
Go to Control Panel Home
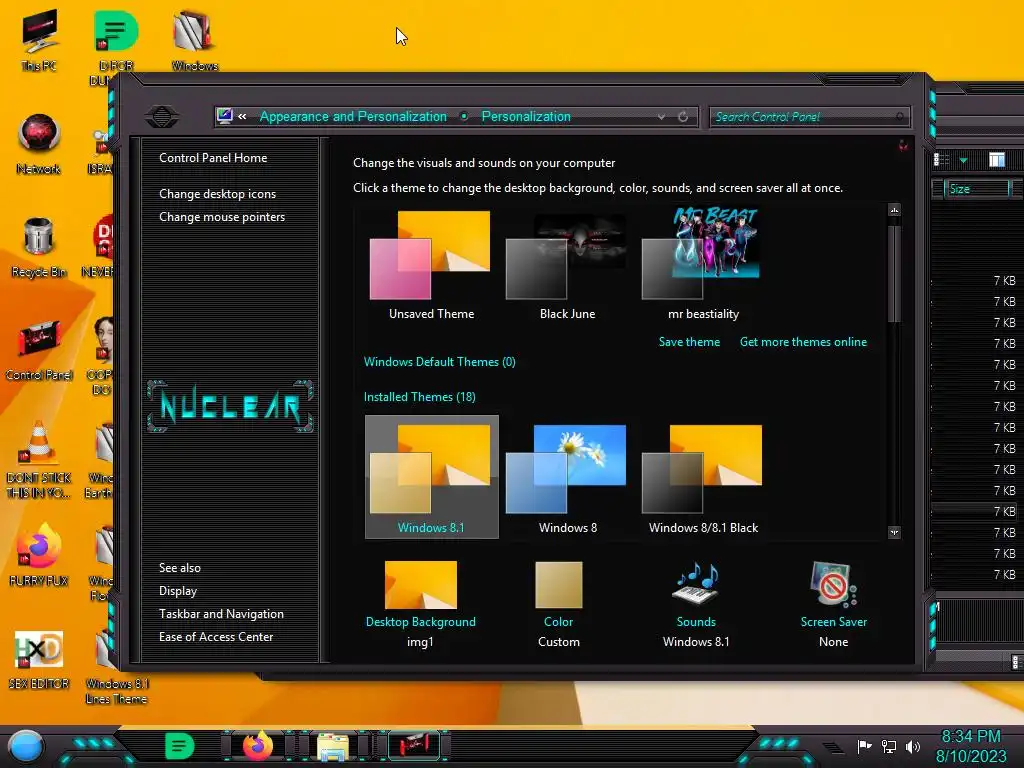(213, 157)
